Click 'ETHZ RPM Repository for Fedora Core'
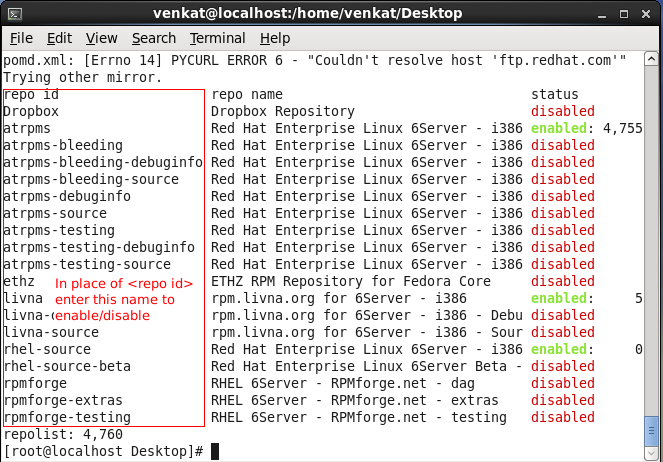663x462 pixels. click(351, 282)
